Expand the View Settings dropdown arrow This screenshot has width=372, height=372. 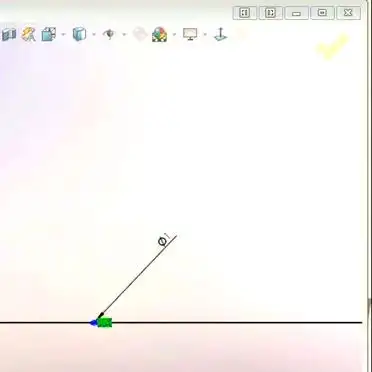(205, 34)
